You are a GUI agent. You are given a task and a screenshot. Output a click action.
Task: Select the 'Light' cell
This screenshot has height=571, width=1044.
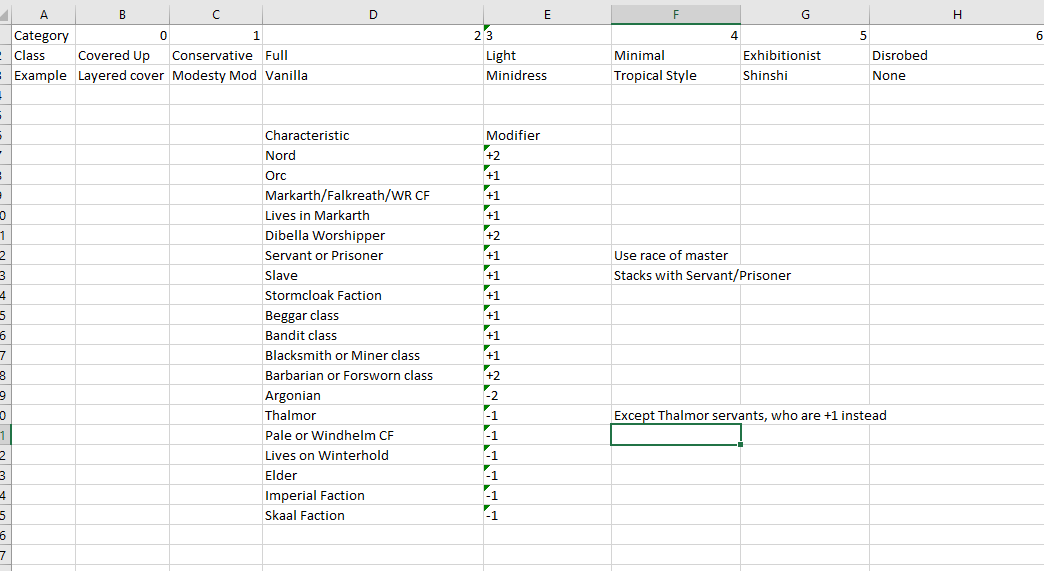[x=547, y=55]
